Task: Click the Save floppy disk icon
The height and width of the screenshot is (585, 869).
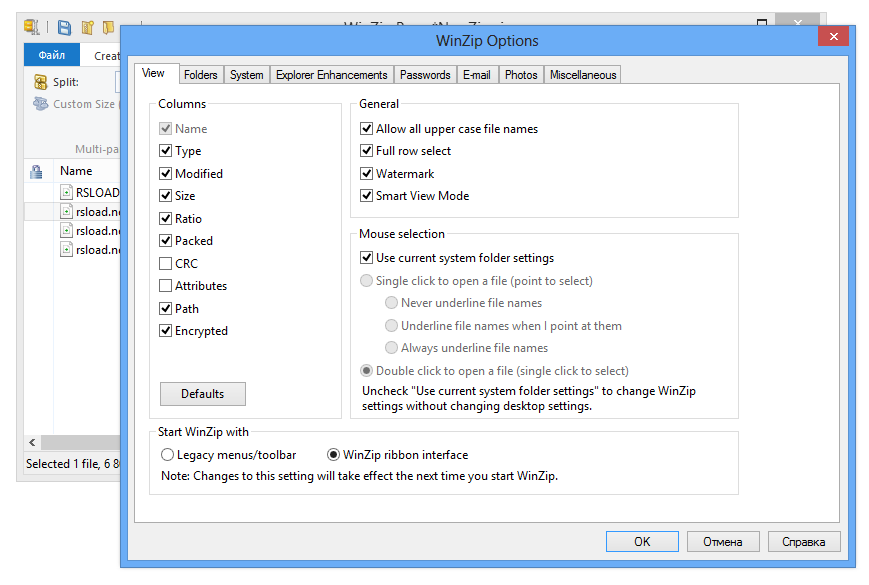Action: click(64, 27)
